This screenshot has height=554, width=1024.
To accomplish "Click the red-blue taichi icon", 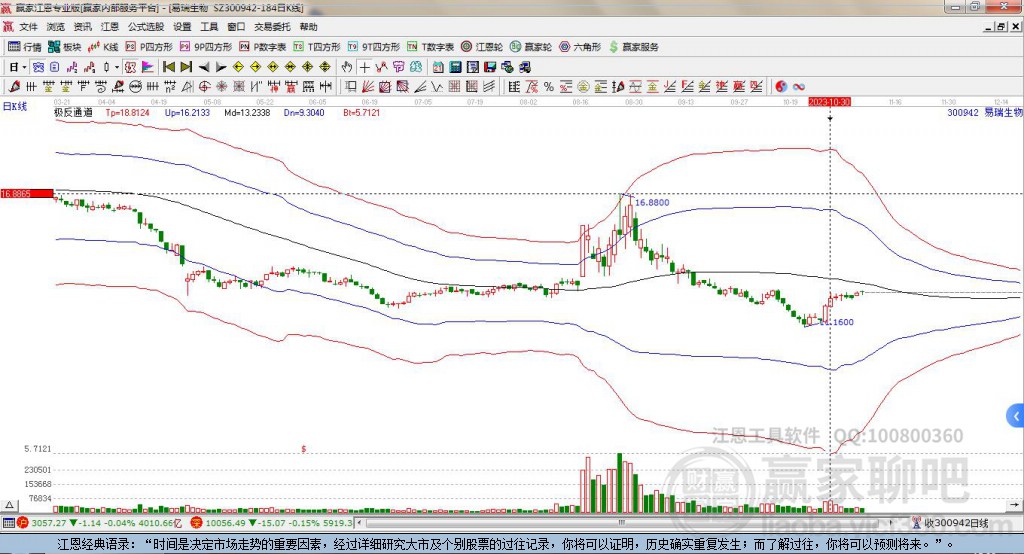I will pyautogui.click(x=781, y=86).
